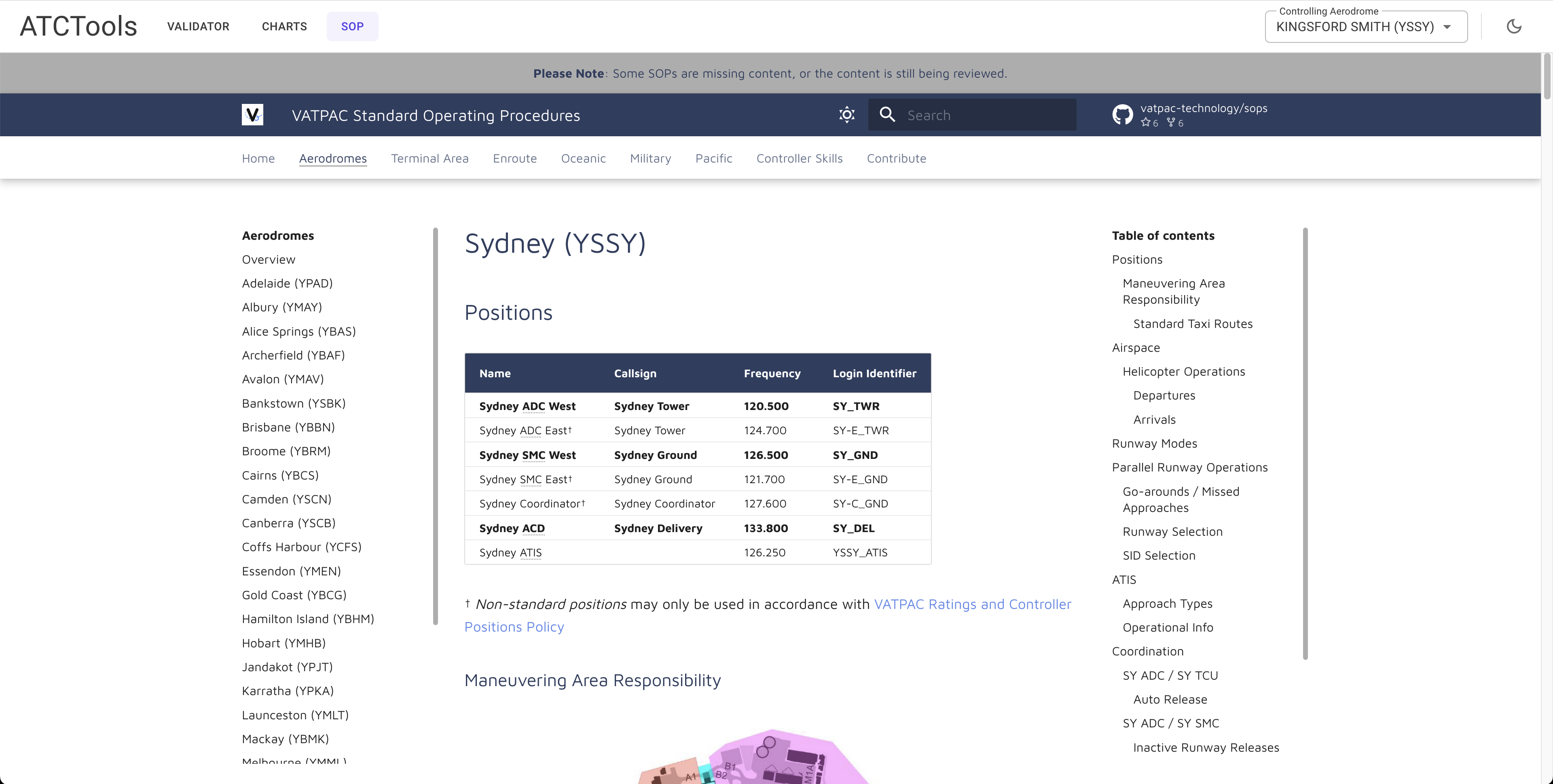Screen dimensions: 1553x784
Task: Click the aerodromes sidebar scrollbar
Action: click(x=435, y=425)
